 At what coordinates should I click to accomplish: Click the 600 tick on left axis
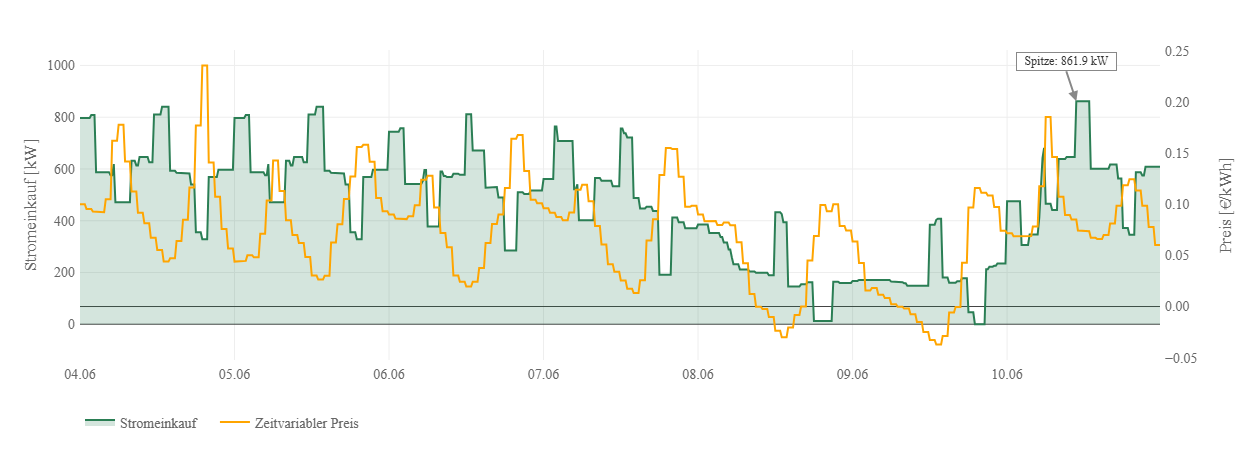coord(64,170)
